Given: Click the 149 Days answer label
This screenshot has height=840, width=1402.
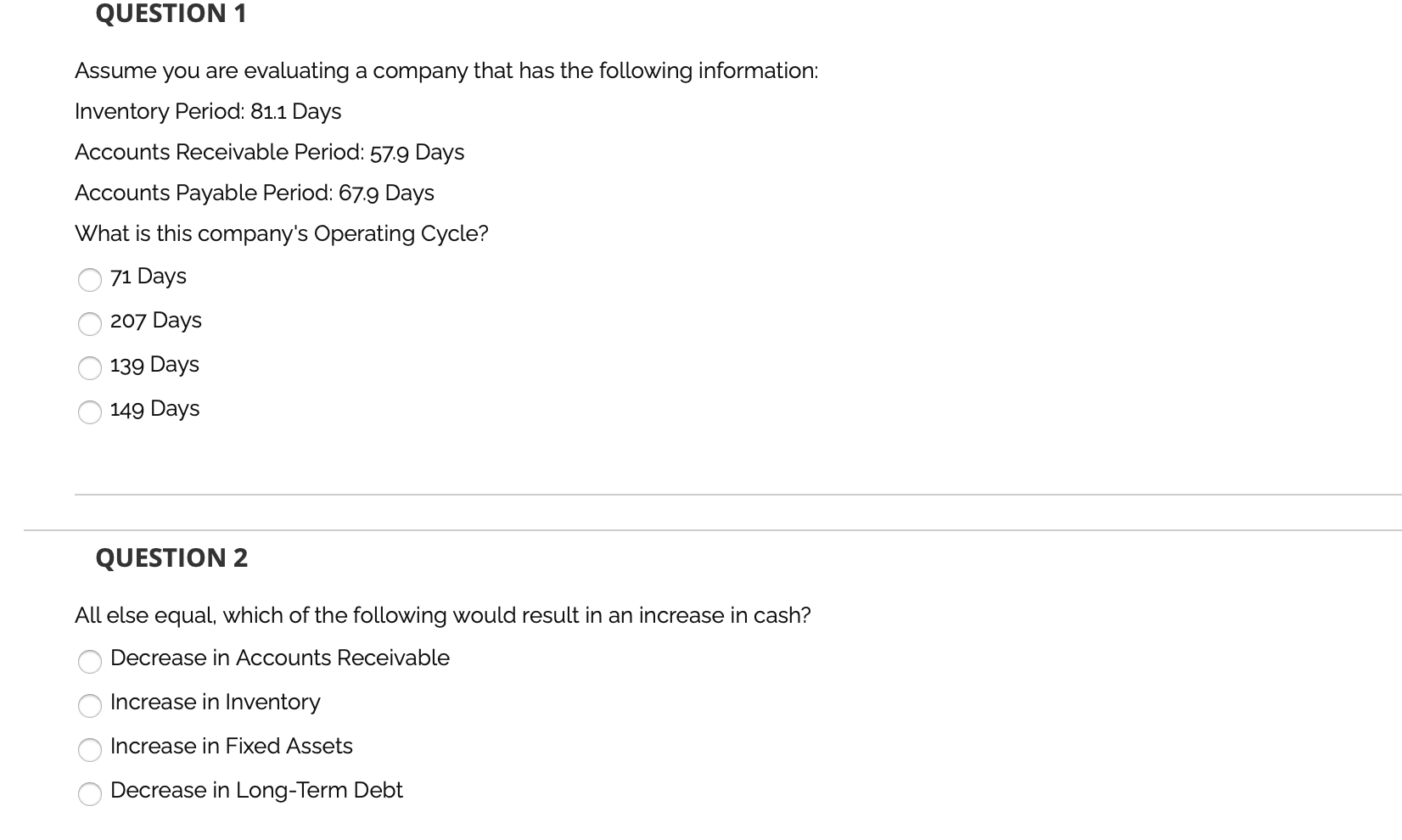Looking at the screenshot, I should [x=154, y=408].
